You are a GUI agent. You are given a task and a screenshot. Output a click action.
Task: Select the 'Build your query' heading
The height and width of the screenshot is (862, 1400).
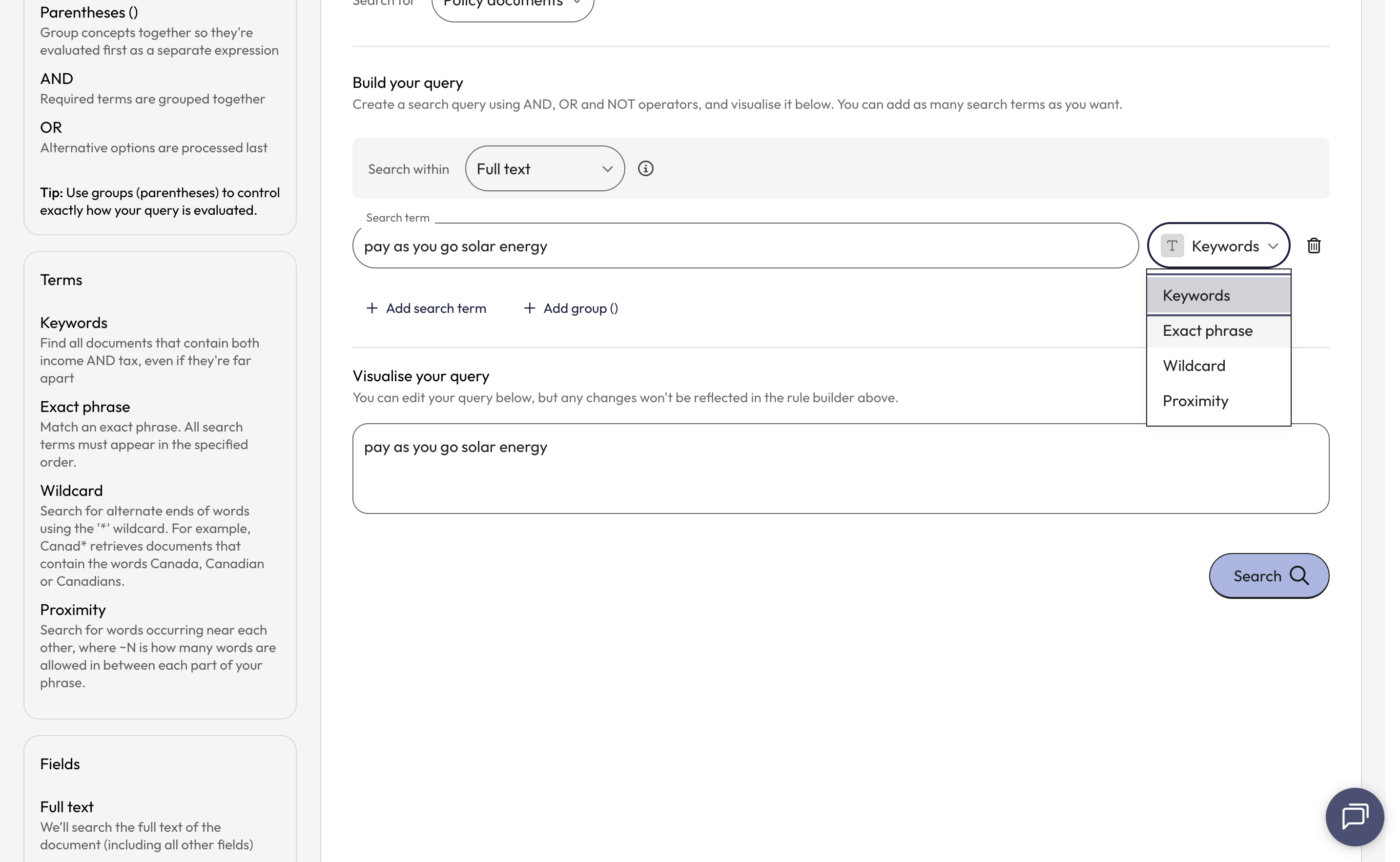click(408, 82)
